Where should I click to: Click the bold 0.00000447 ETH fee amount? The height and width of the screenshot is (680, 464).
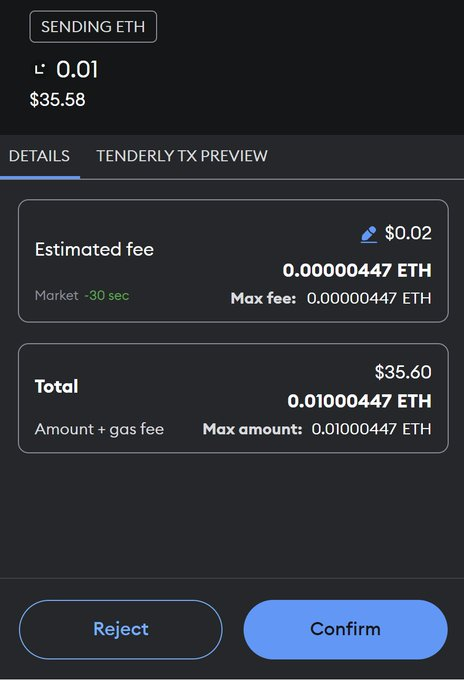click(357, 270)
